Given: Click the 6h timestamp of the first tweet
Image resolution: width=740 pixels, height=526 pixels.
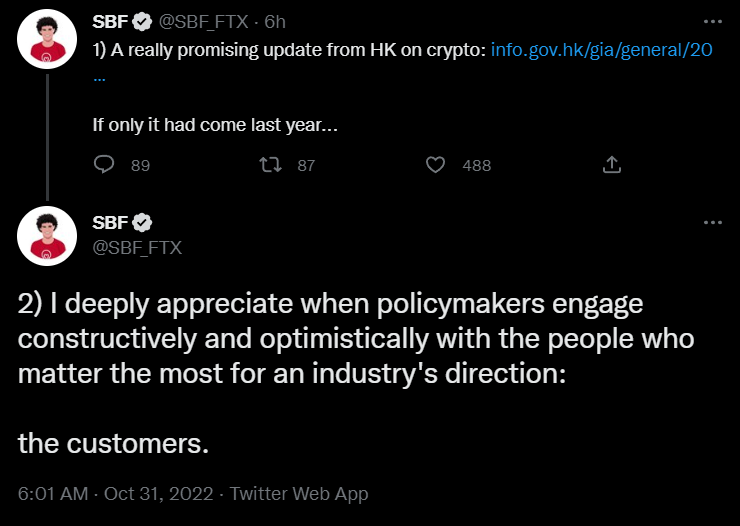Looking at the screenshot, I should pos(275,21).
